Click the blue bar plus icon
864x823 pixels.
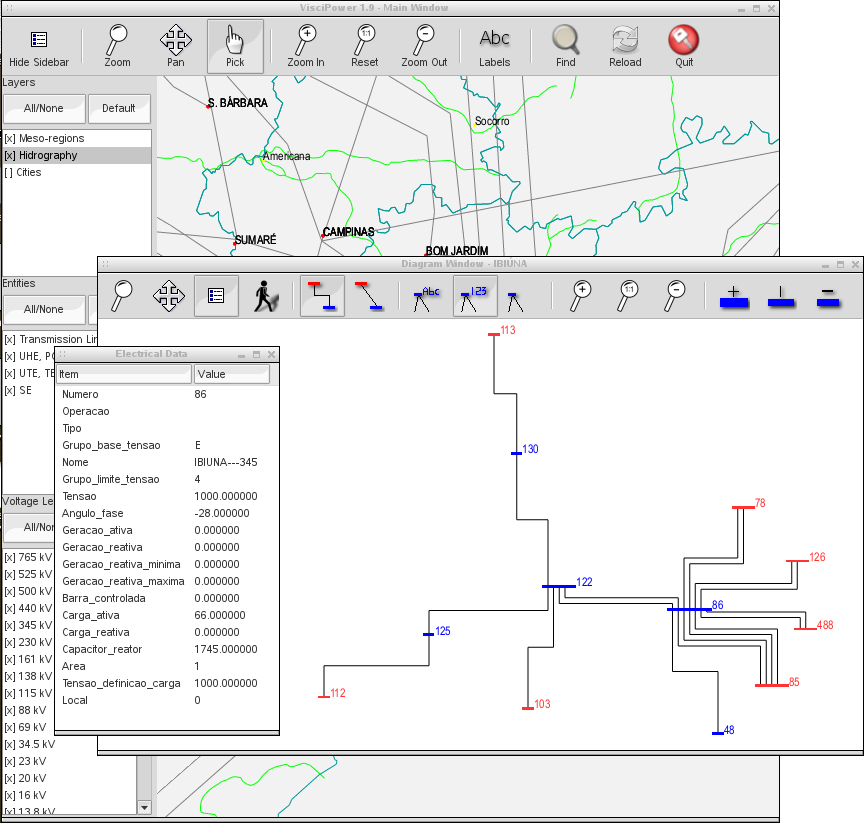point(733,297)
